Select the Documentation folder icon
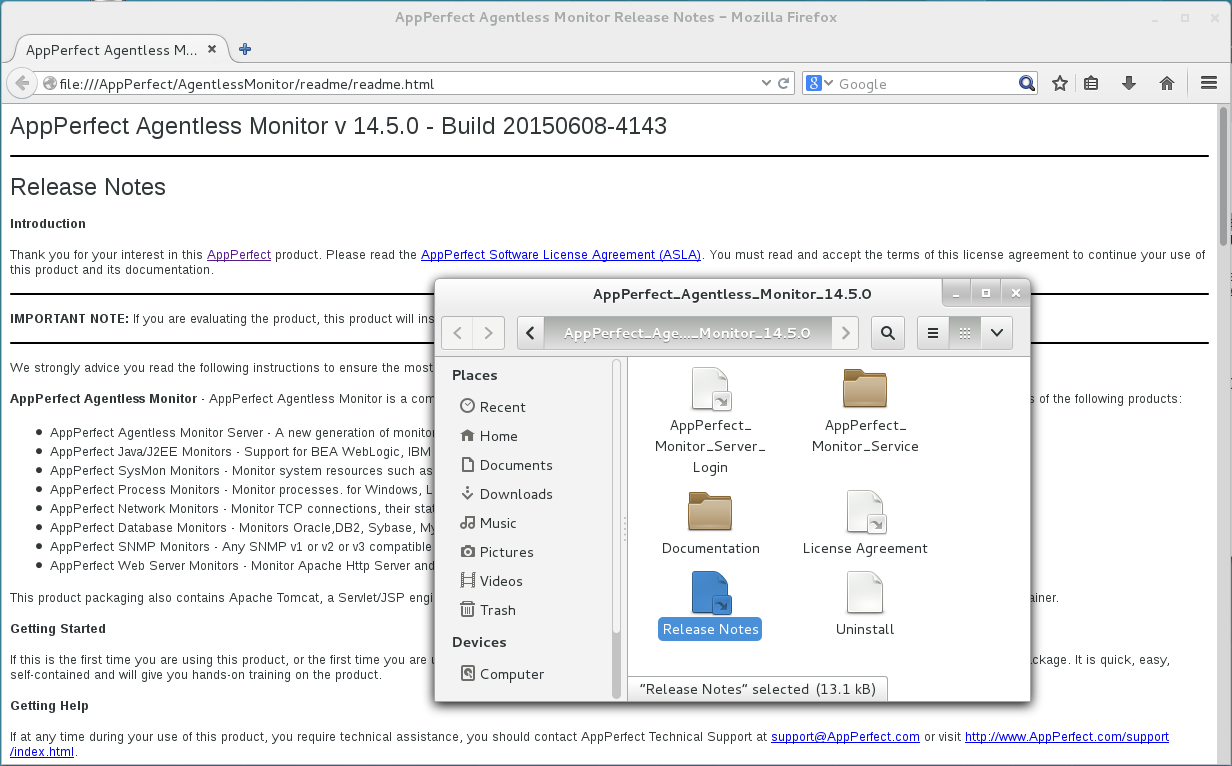Image resolution: width=1232 pixels, height=766 pixels. [x=711, y=512]
